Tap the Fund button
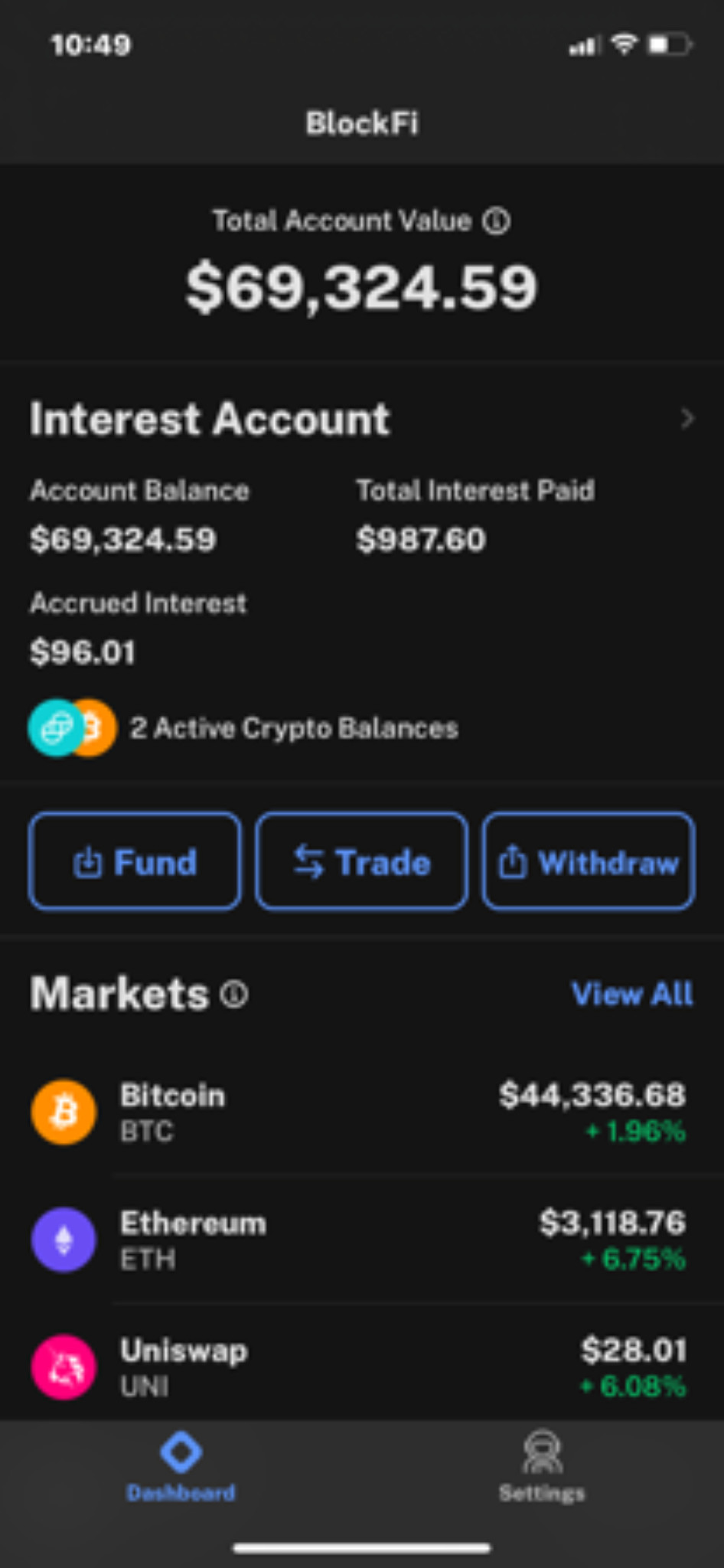Image resolution: width=724 pixels, height=1568 pixels. coord(135,861)
